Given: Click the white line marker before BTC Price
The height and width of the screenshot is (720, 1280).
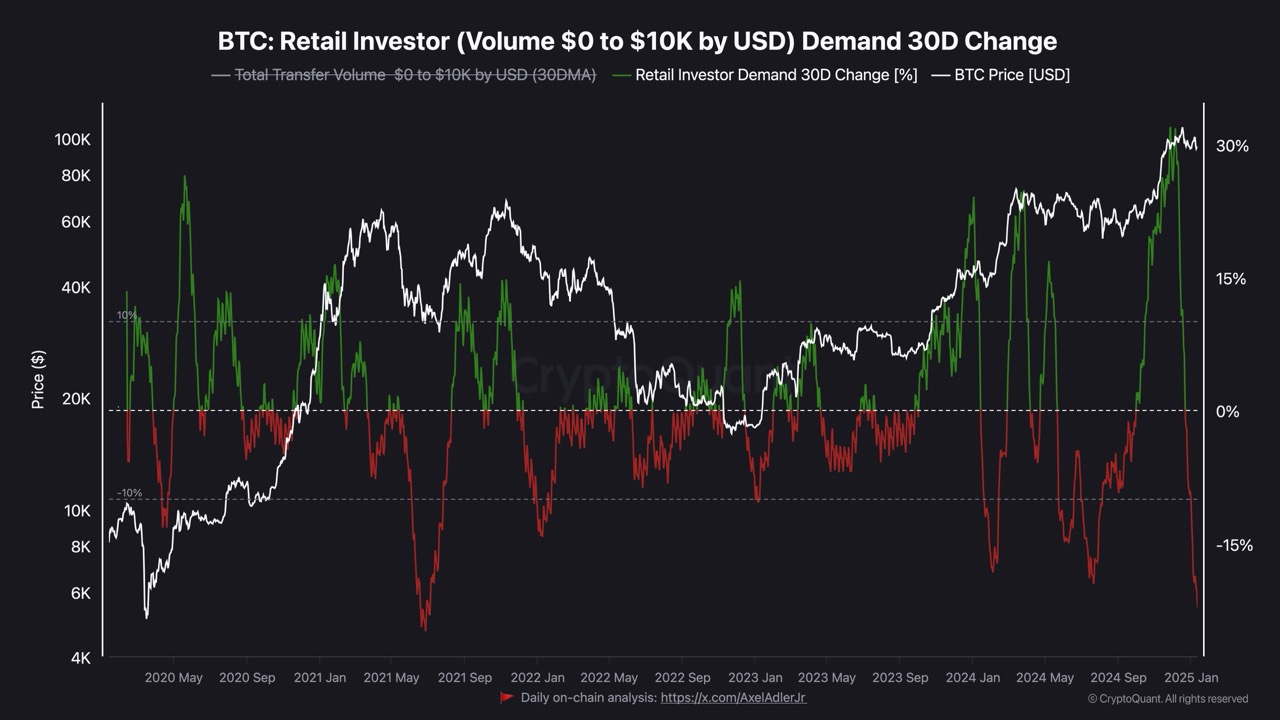Looking at the screenshot, I should tap(940, 75).
